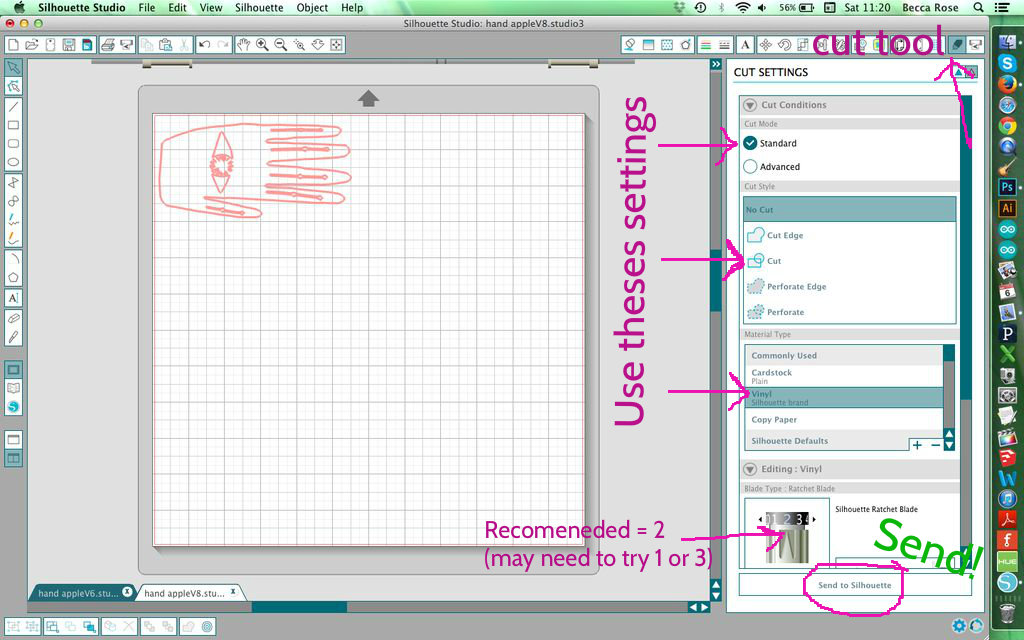Open the Cut Settings blade icon in the top toolbar
1024x640 pixels.
pos(957,44)
